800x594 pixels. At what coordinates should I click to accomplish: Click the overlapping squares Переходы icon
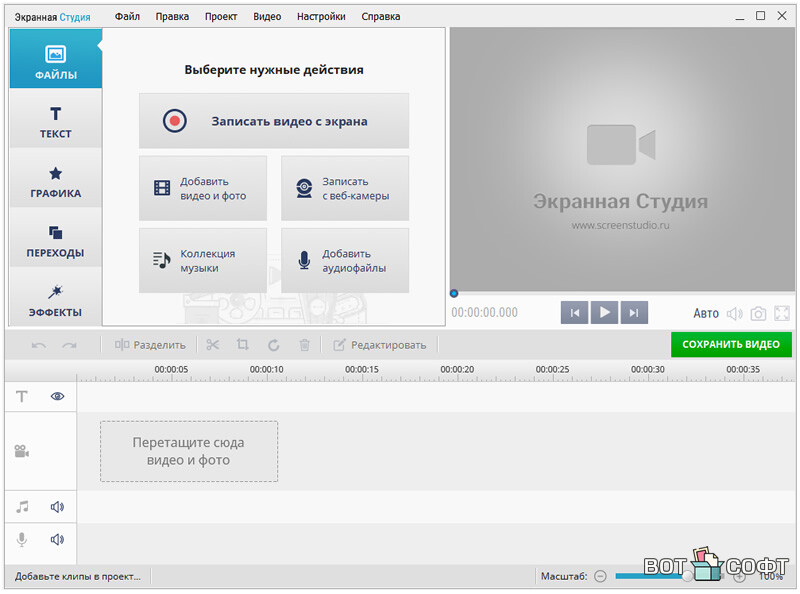[x=56, y=233]
